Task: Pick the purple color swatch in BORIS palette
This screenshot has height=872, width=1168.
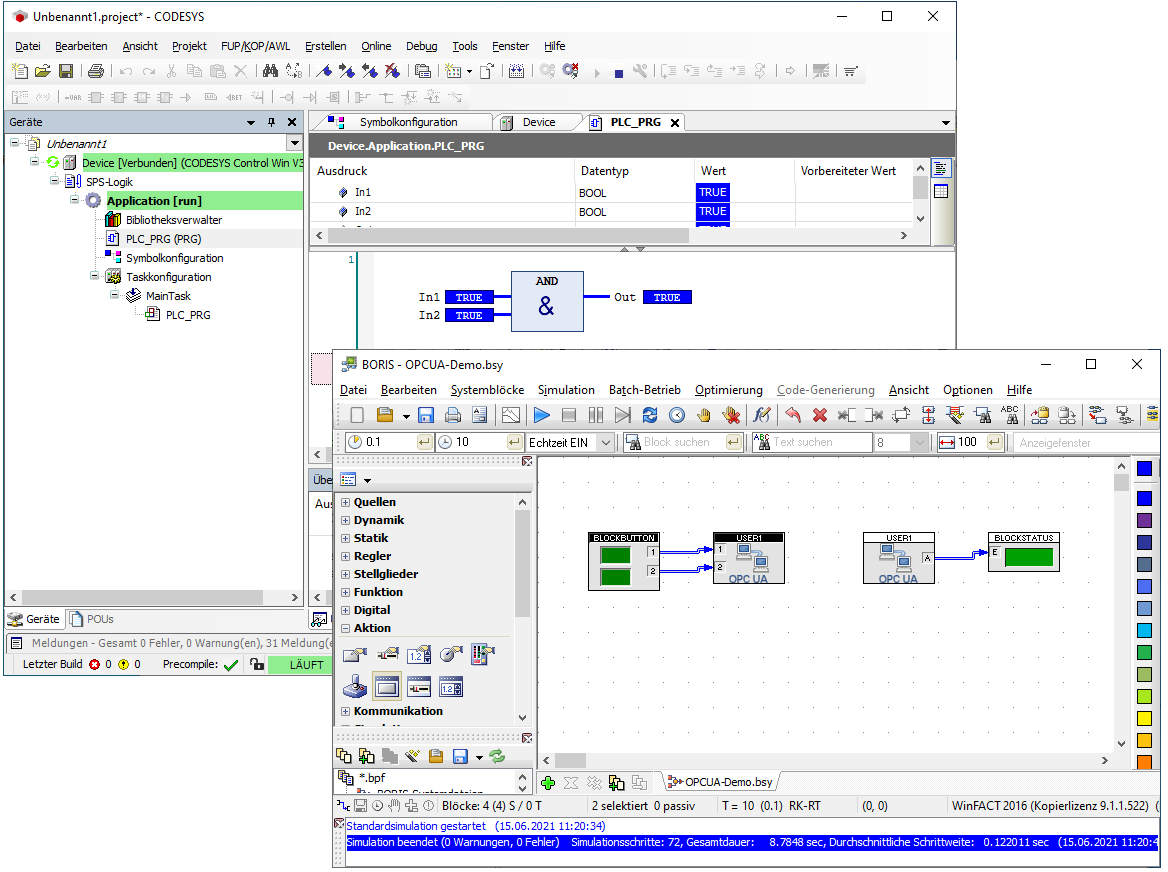Action: pyautogui.click(x=1144, y=521)
